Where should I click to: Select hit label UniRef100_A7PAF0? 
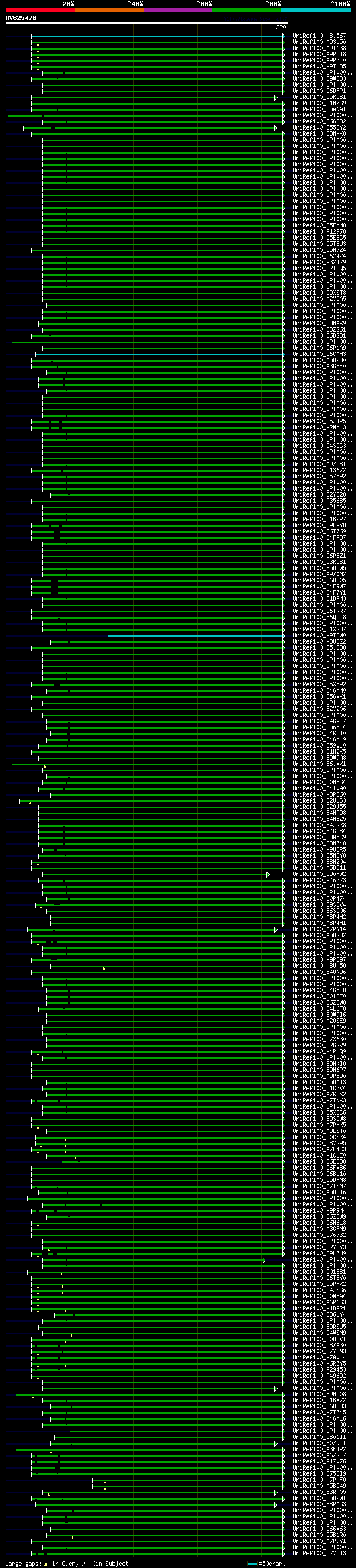[319, 1480]
